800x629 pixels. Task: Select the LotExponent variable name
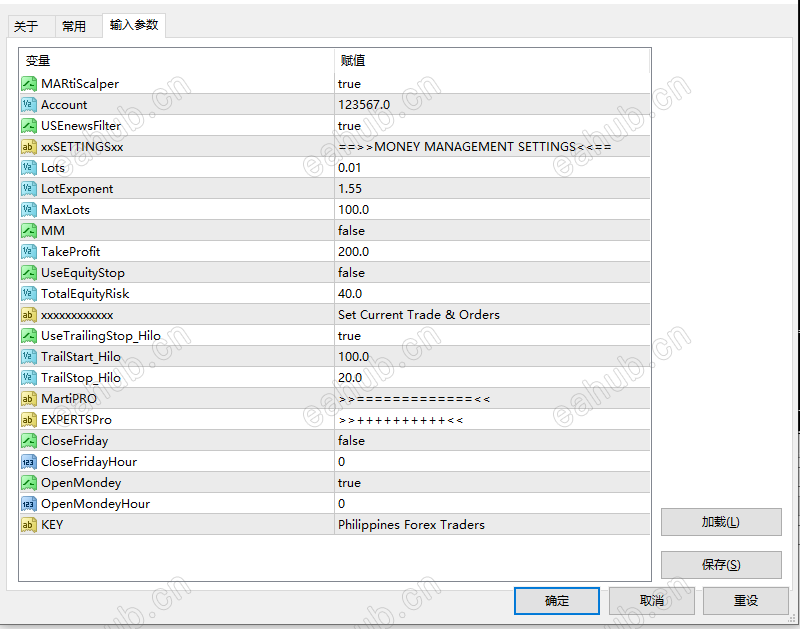(x=77, y=189)
